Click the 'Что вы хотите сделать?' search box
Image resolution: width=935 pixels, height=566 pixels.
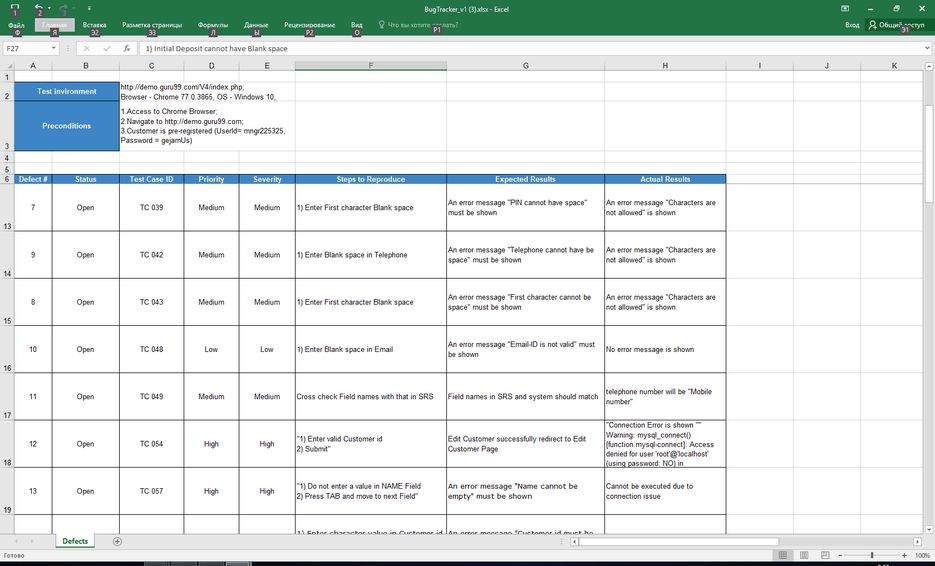click(418, 25)
